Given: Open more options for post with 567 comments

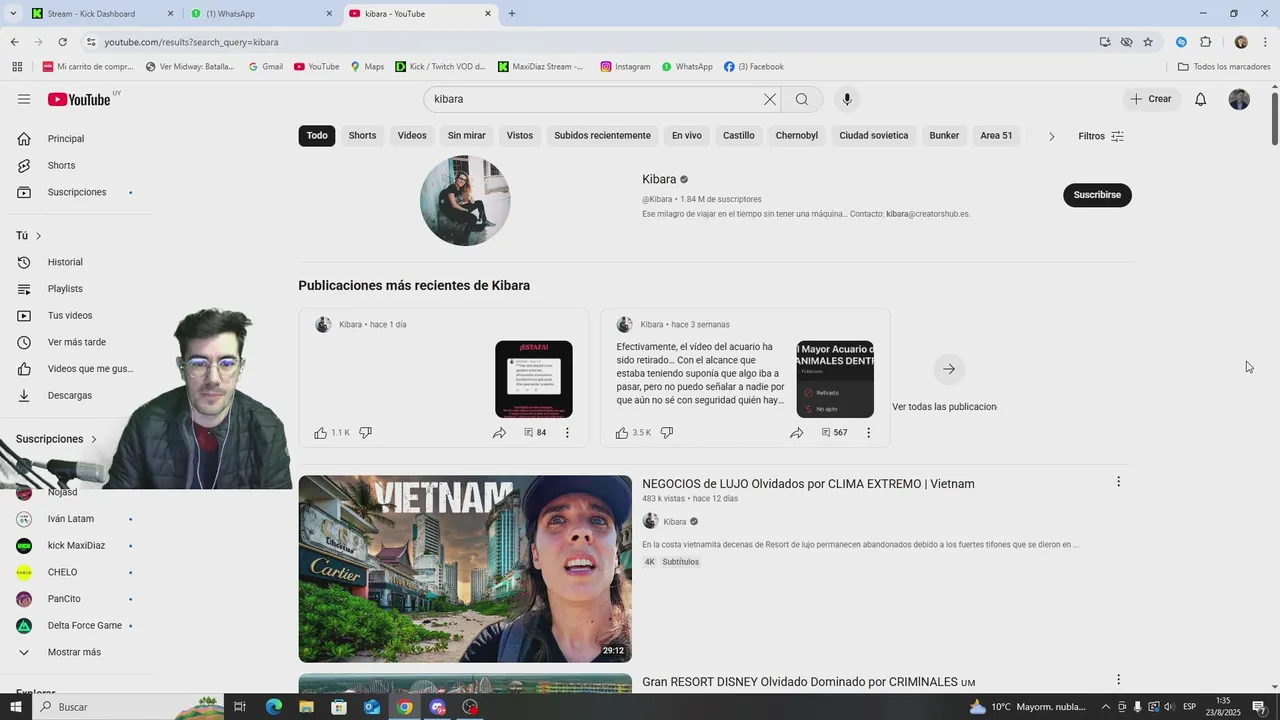Looking at the screenshot, I should pyautogui.click(x=868, y=433).
